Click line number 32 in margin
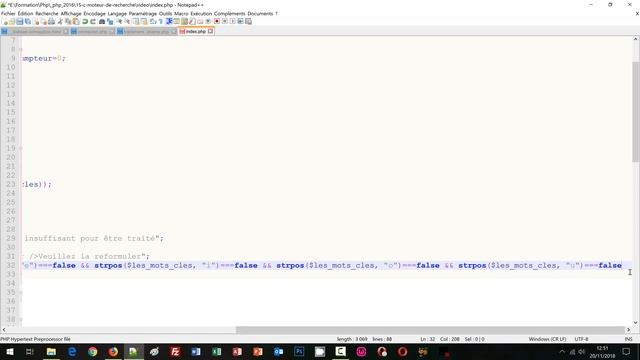This screenshot has height=360, width=640. point(11,265)
